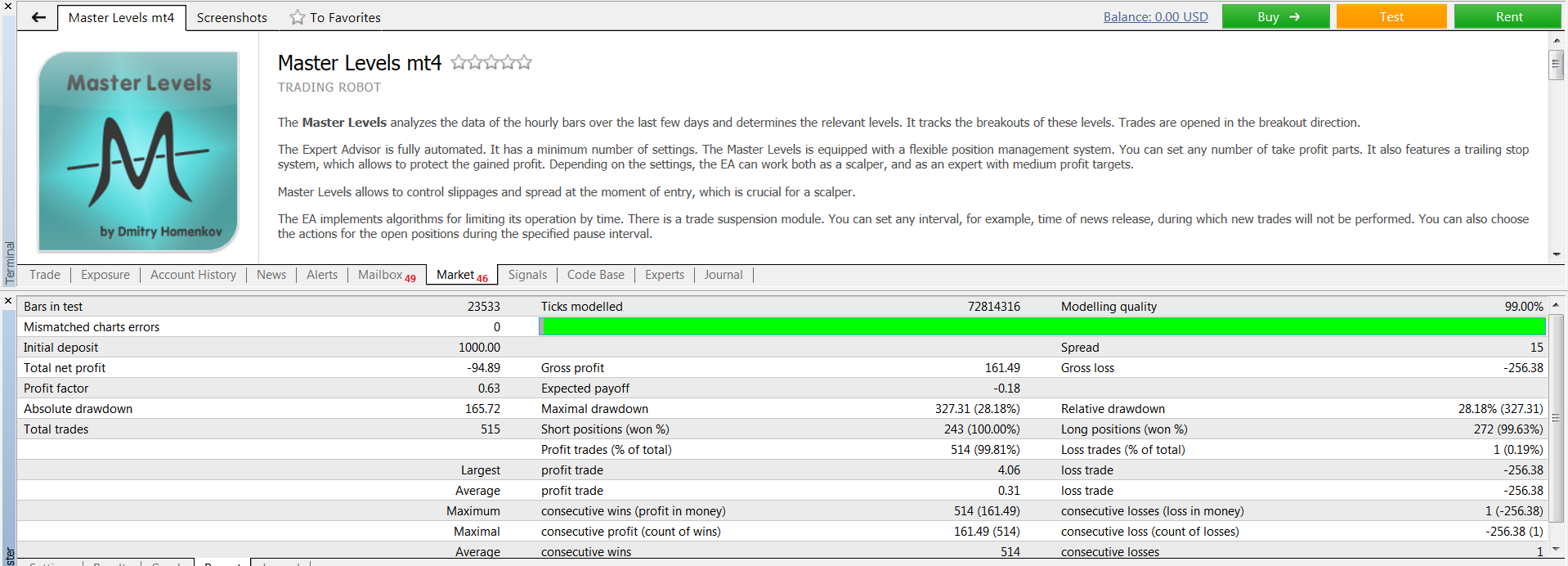Open the Alerts tab
The height and width of the screenshot is (566, 1568).
click(322, 275)
